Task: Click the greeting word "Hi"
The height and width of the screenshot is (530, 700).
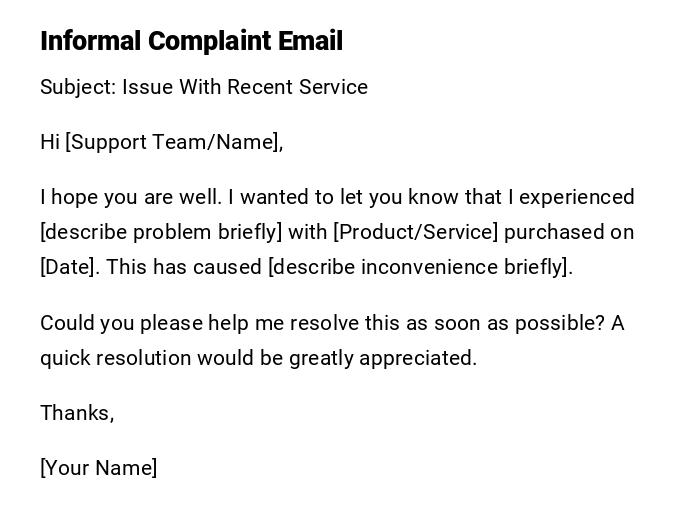Action: (x=50, y=142)
